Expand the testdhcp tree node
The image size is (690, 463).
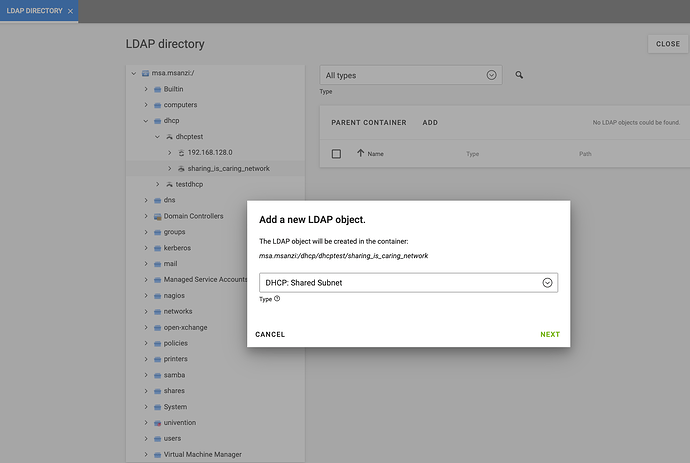pyautogui.click(x=157, y=184)
